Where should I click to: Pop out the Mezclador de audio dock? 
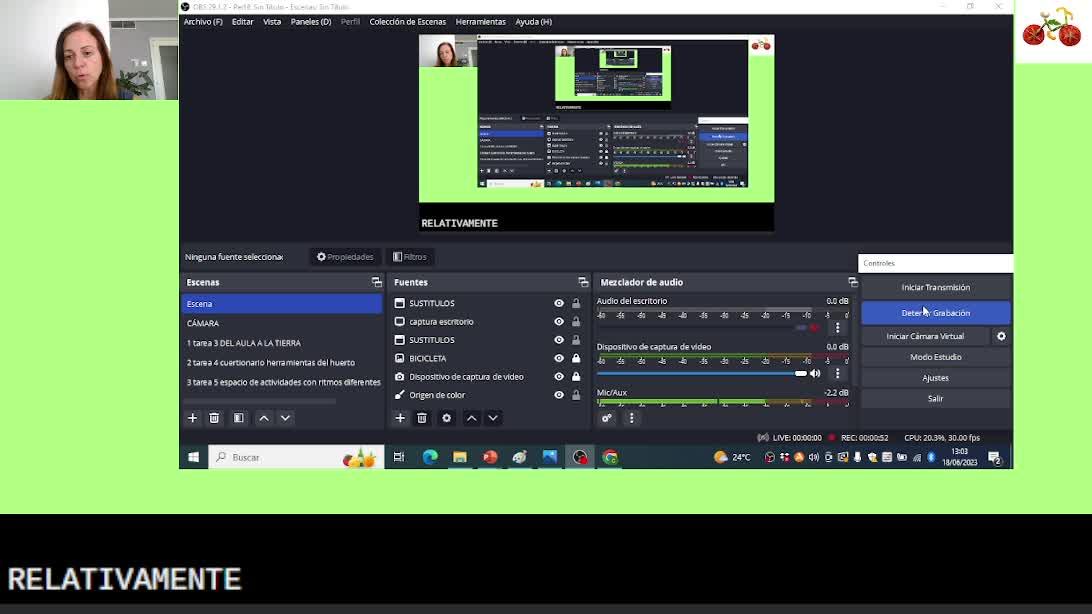[853, 282]
